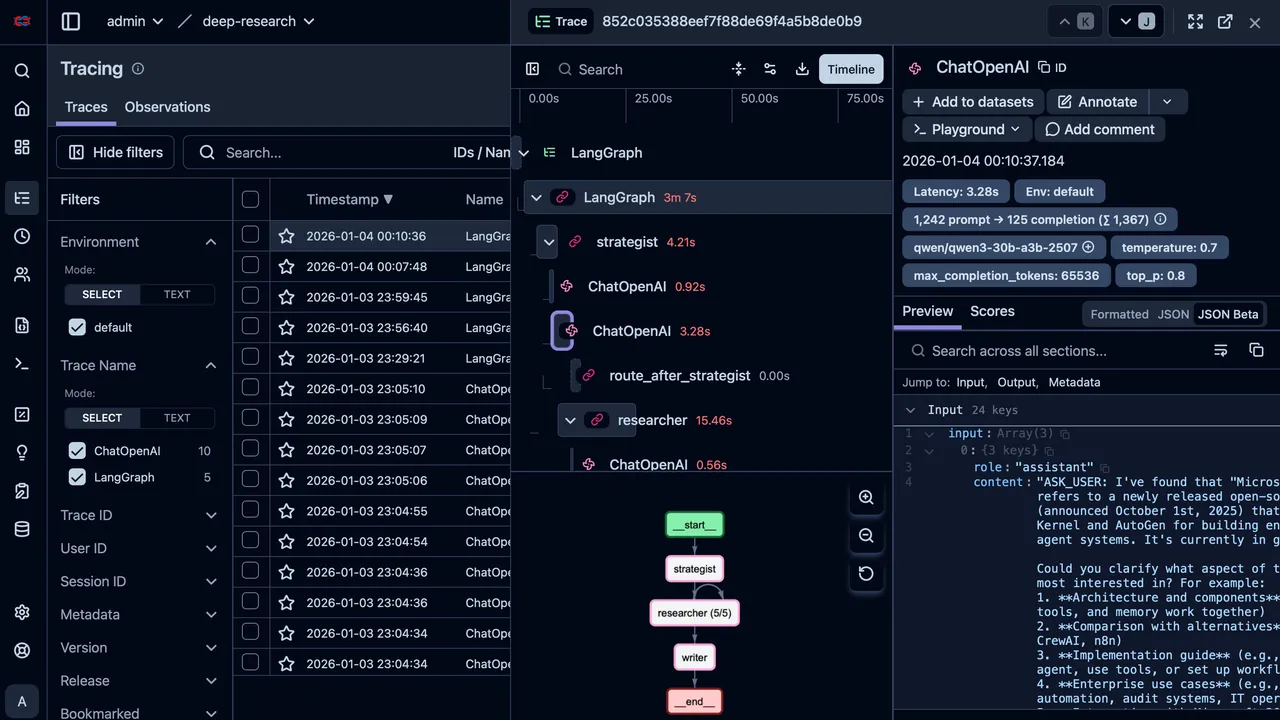Open Prompts document icon in navigation rail
This screenshot has height=720, width=1280.
[x=22, y=325]
